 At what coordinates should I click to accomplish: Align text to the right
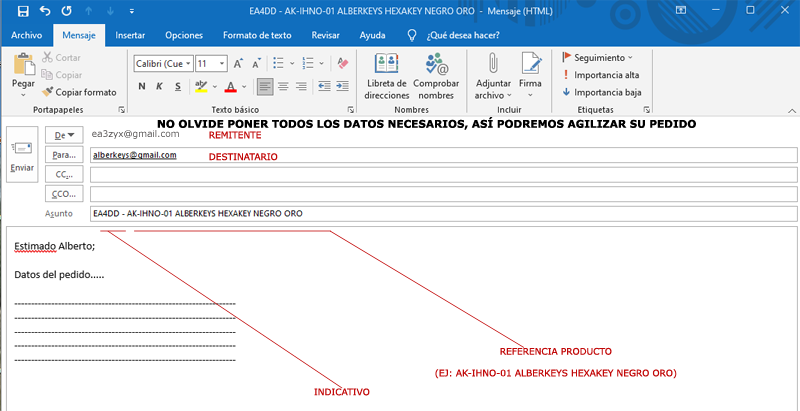click(302, 86)
